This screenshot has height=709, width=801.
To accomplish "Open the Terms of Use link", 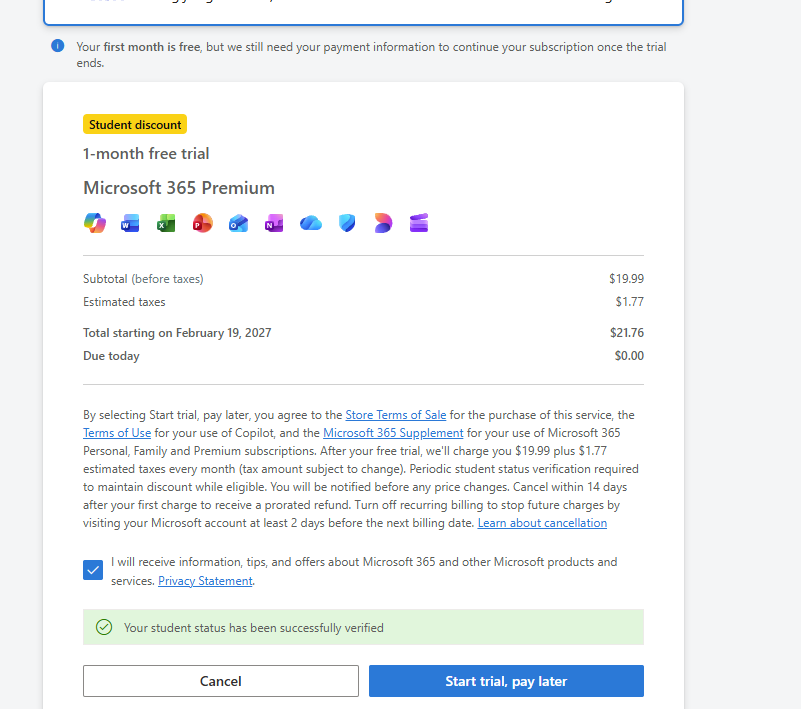I will [117, 433].
